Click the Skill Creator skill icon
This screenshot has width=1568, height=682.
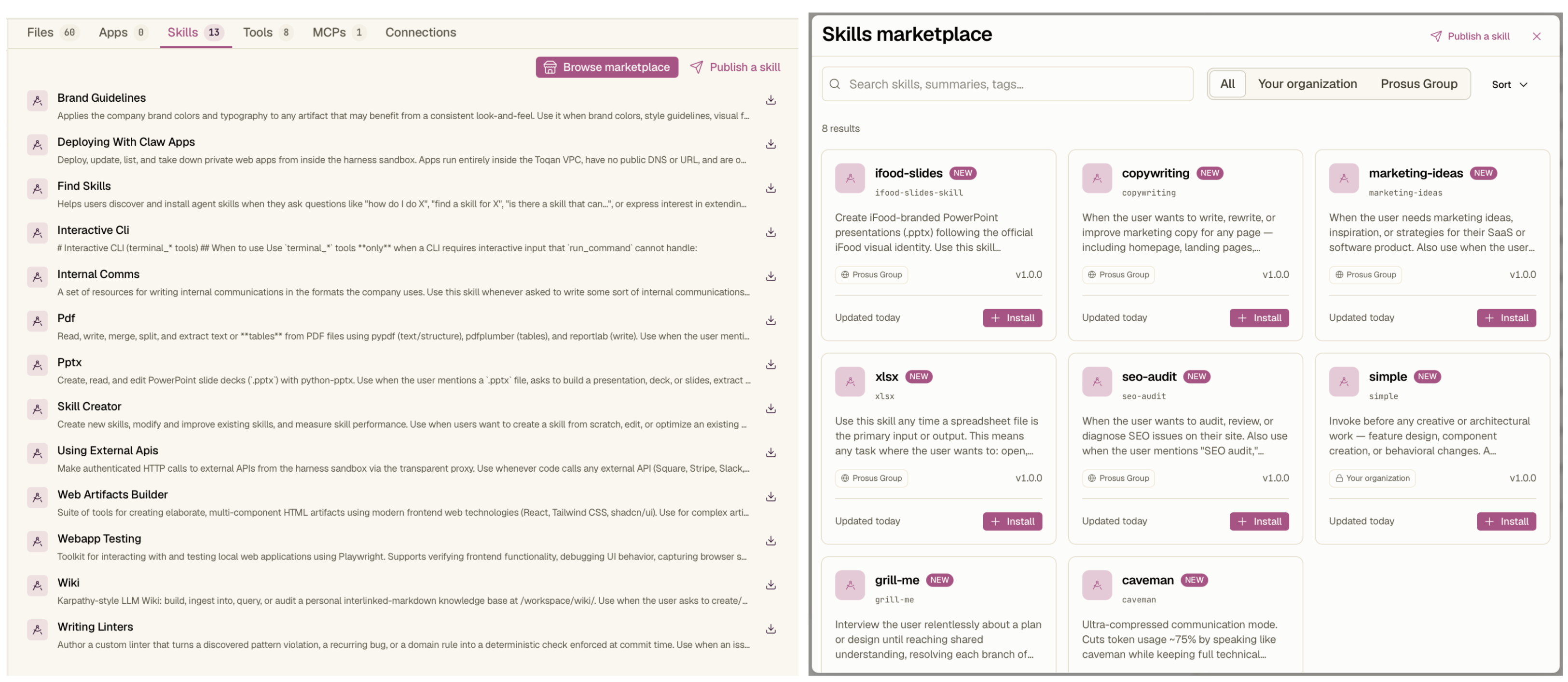37,409
